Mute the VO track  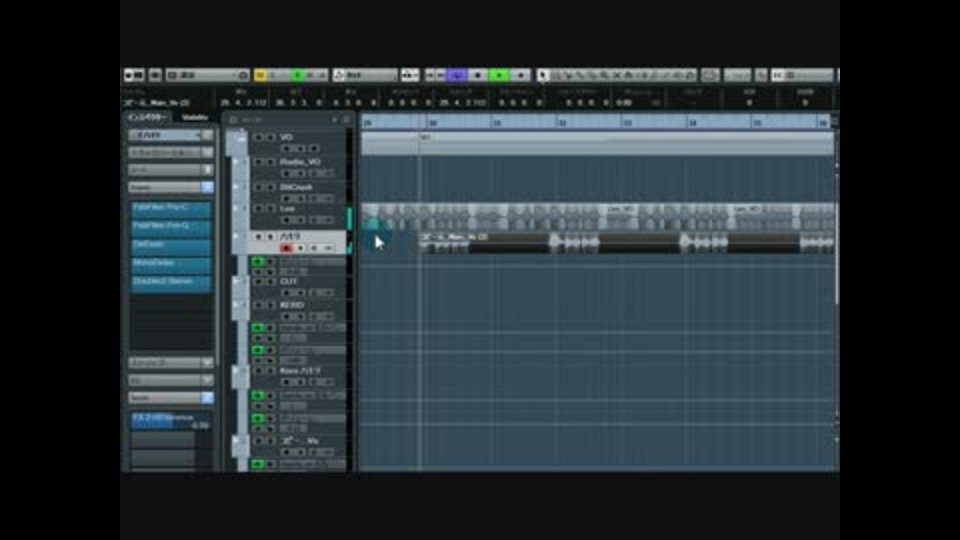click(x=258, y=137)
